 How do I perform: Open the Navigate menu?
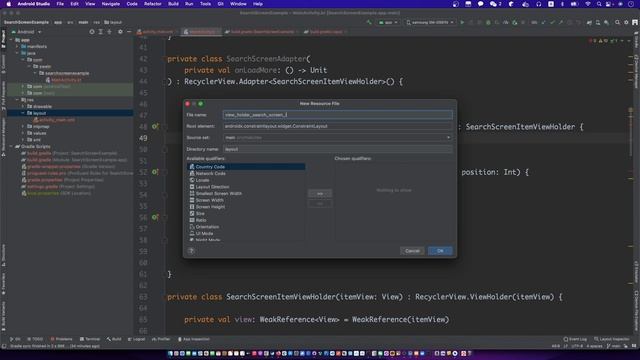click(x=111, y=4)
